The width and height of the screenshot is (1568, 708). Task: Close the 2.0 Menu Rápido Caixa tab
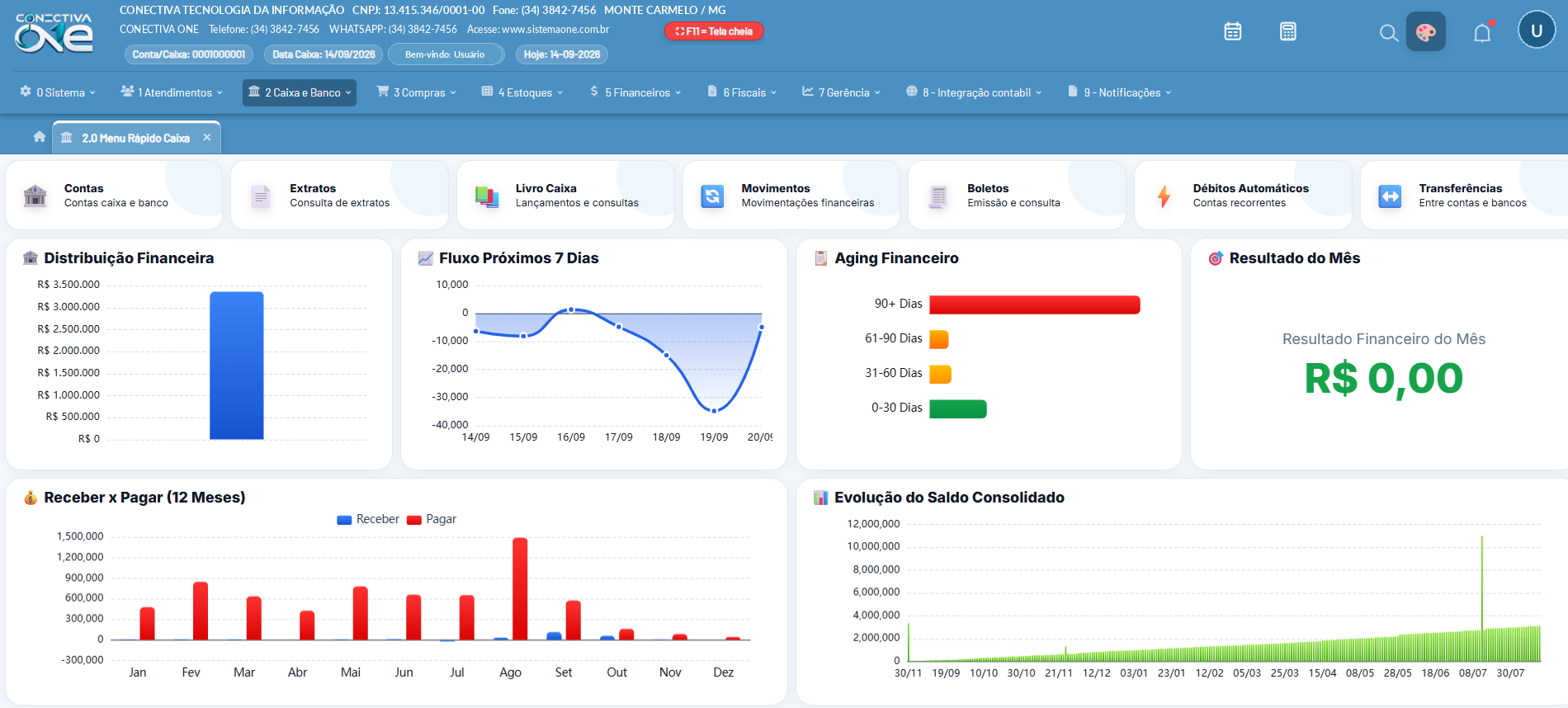(x=207, y=137)
